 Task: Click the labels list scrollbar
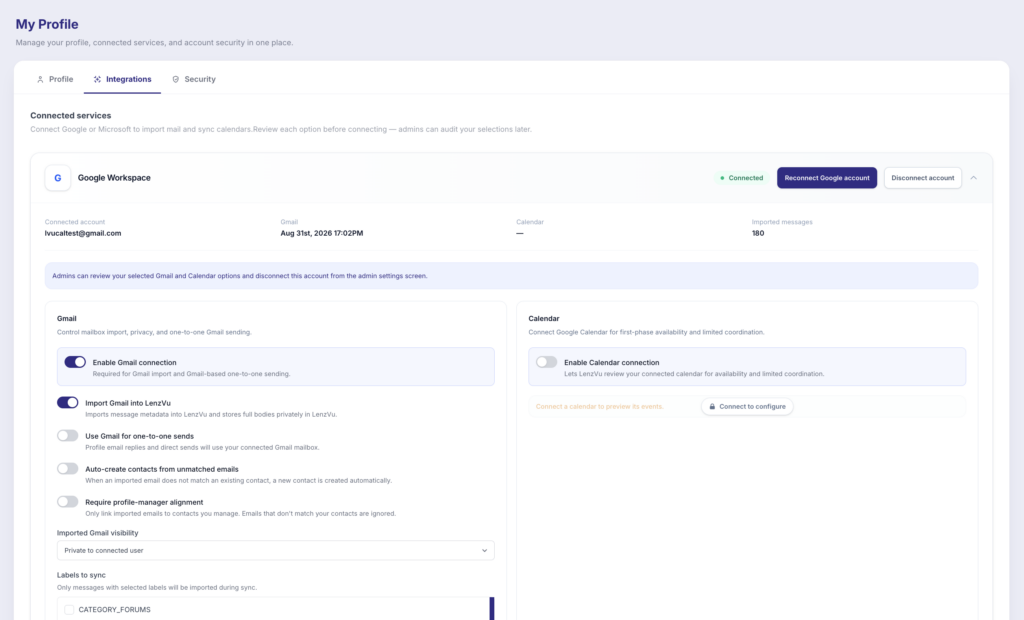coord(492,608)
